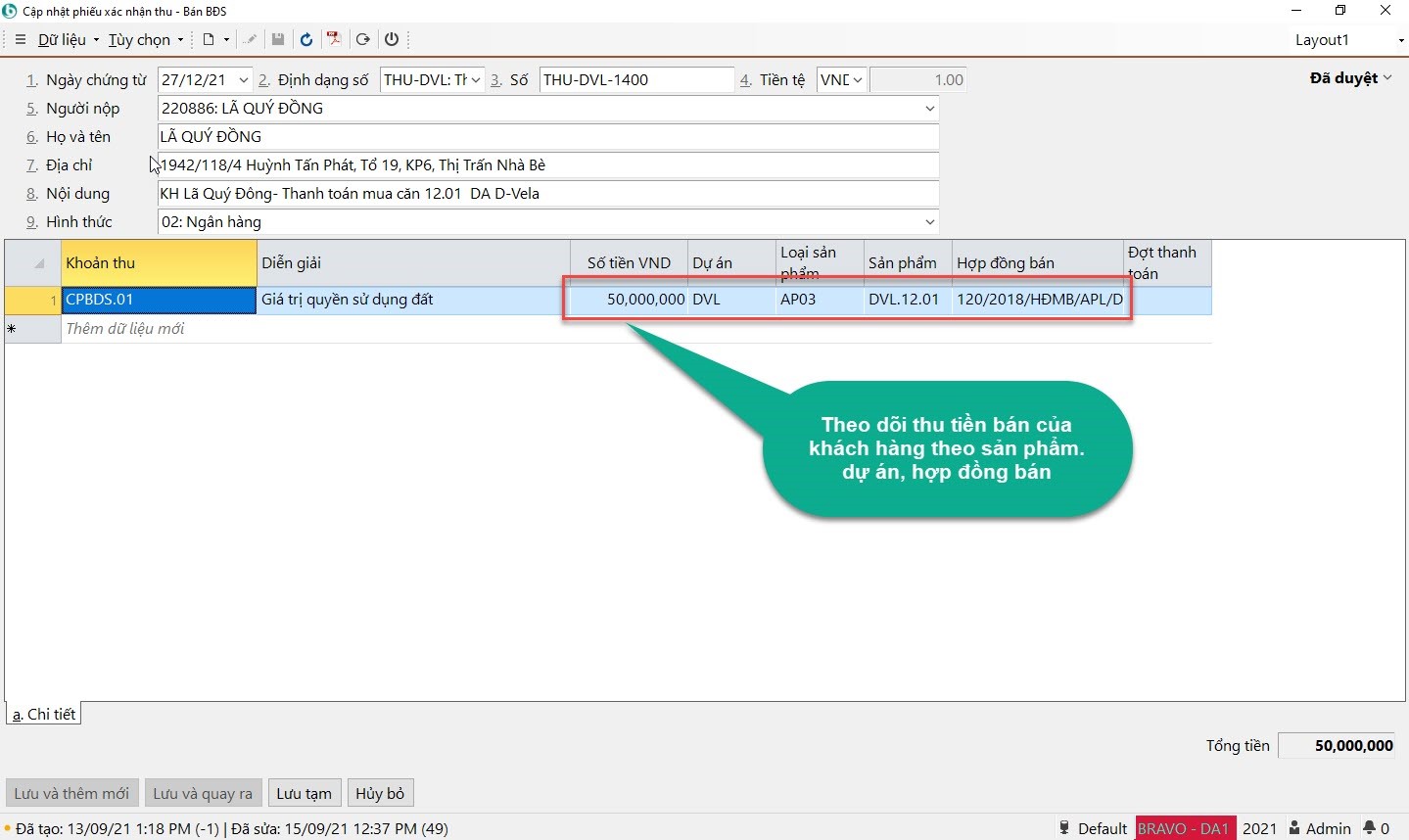Click the Hợp đồng bán column header
The image size is (1409, 840).
coord(1039,263)
